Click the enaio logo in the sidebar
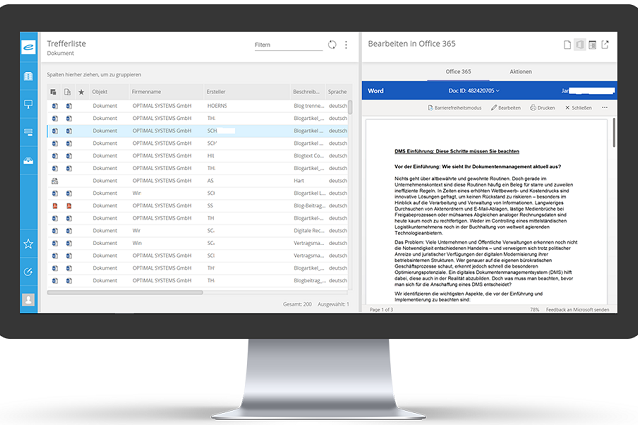This screenshot has height=425, width=638. point(28,47)
